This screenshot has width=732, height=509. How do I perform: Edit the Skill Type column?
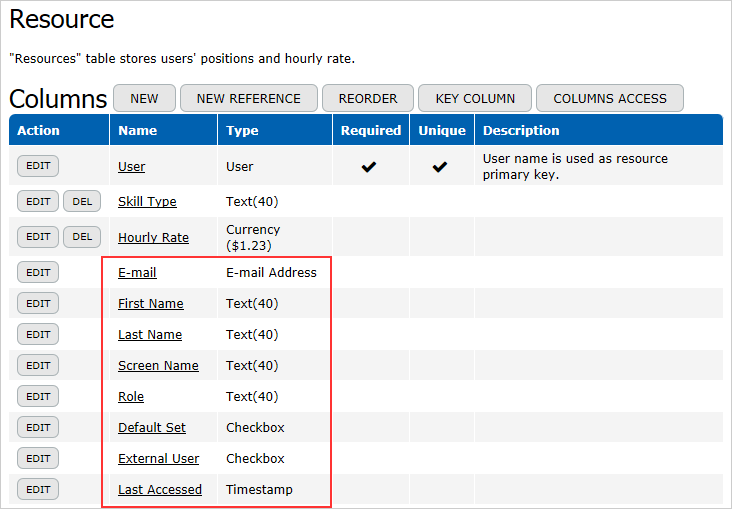point(38,201)
